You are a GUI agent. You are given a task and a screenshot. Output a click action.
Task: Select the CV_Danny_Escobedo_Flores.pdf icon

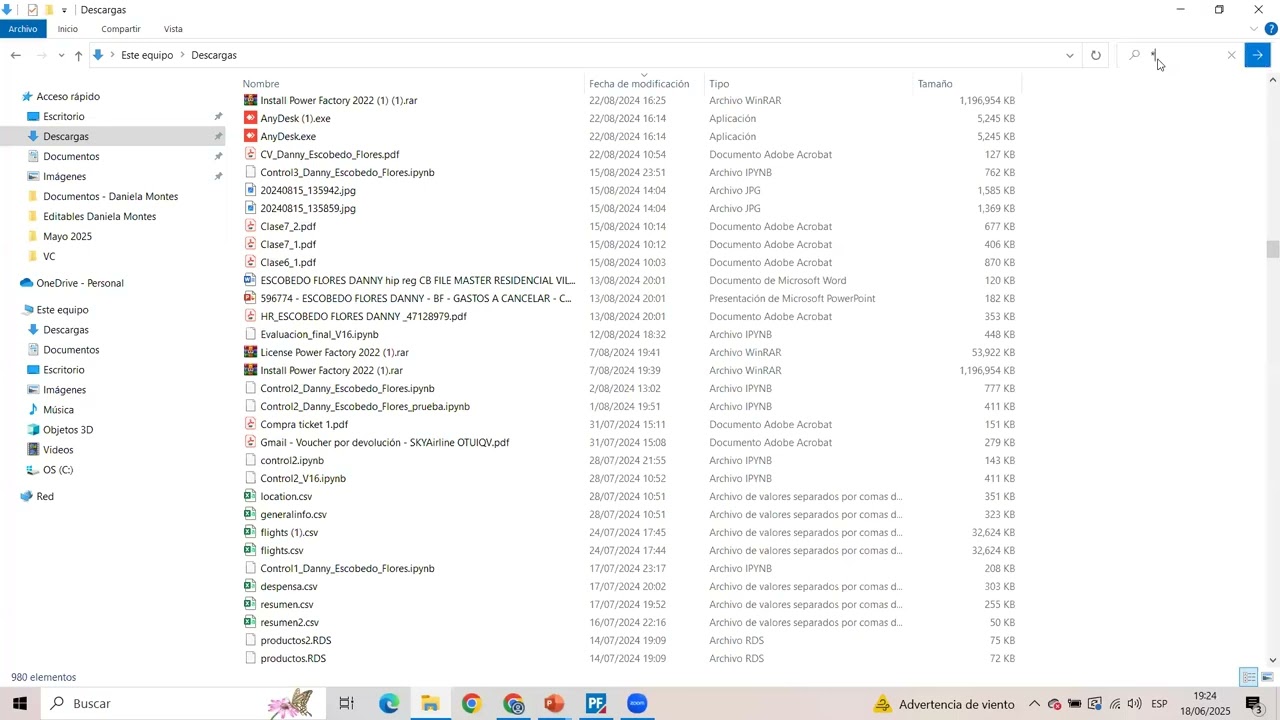point(251,154)
